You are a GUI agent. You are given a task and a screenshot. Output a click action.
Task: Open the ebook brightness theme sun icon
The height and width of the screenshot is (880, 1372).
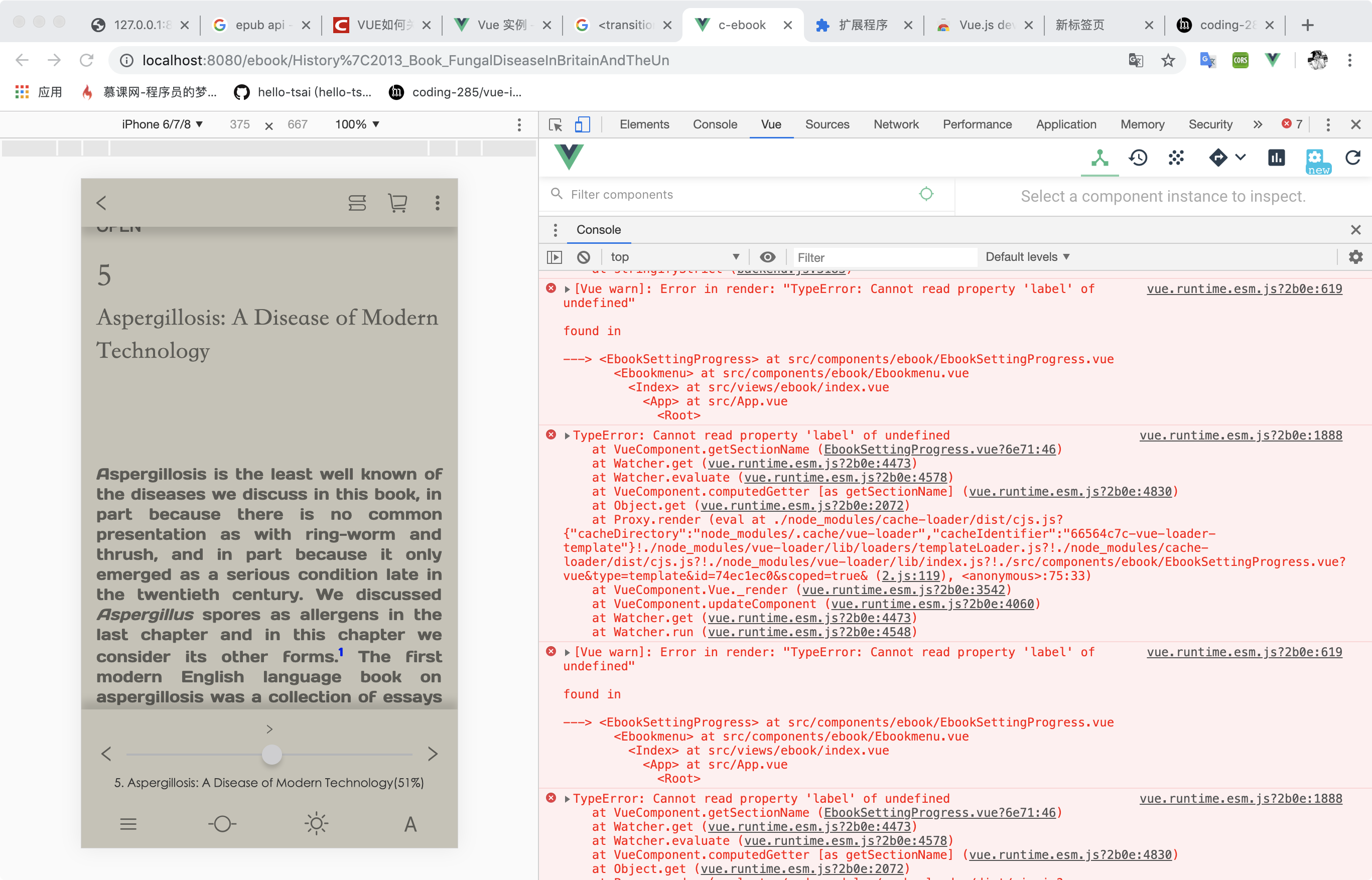point(316,823)
